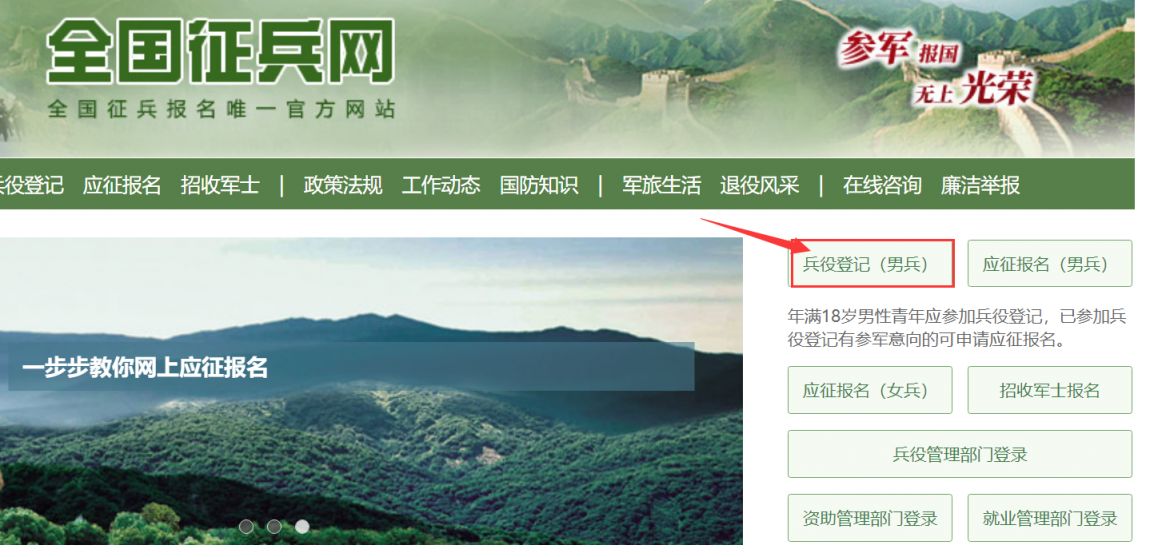The width and height of the screenshot is (1150, 557).
Task: Switch to the first carousel slide dot
Action: click(x=246, y=526)
